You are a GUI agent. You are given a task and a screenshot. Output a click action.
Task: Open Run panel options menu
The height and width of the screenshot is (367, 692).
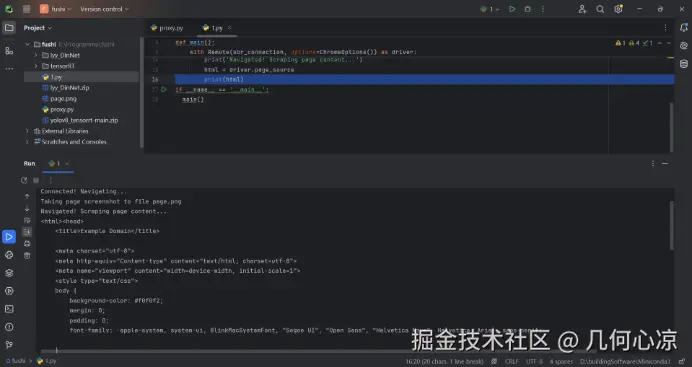pyautogui.click(x=653, y=163)
